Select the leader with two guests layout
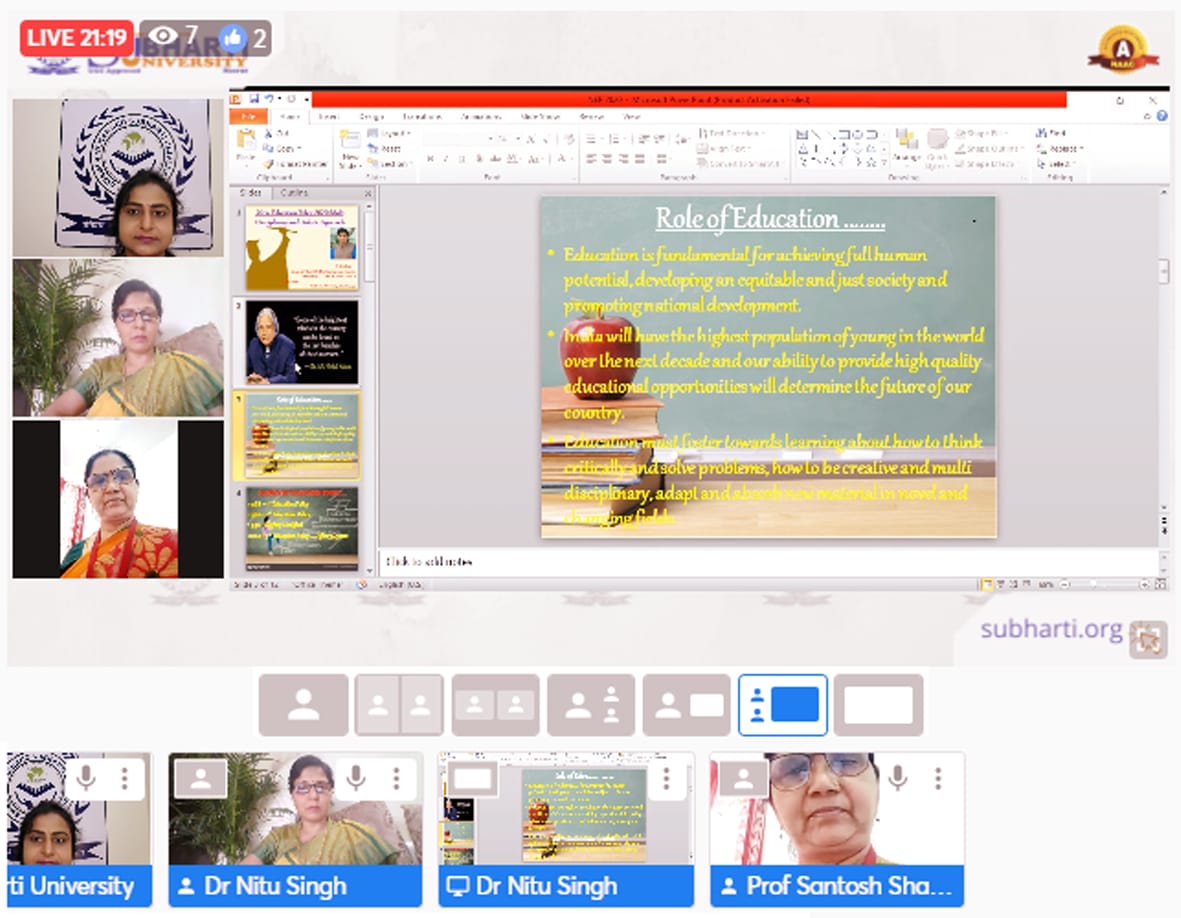The width and height of the screenshot is (1181, 918). click(591, 705)
